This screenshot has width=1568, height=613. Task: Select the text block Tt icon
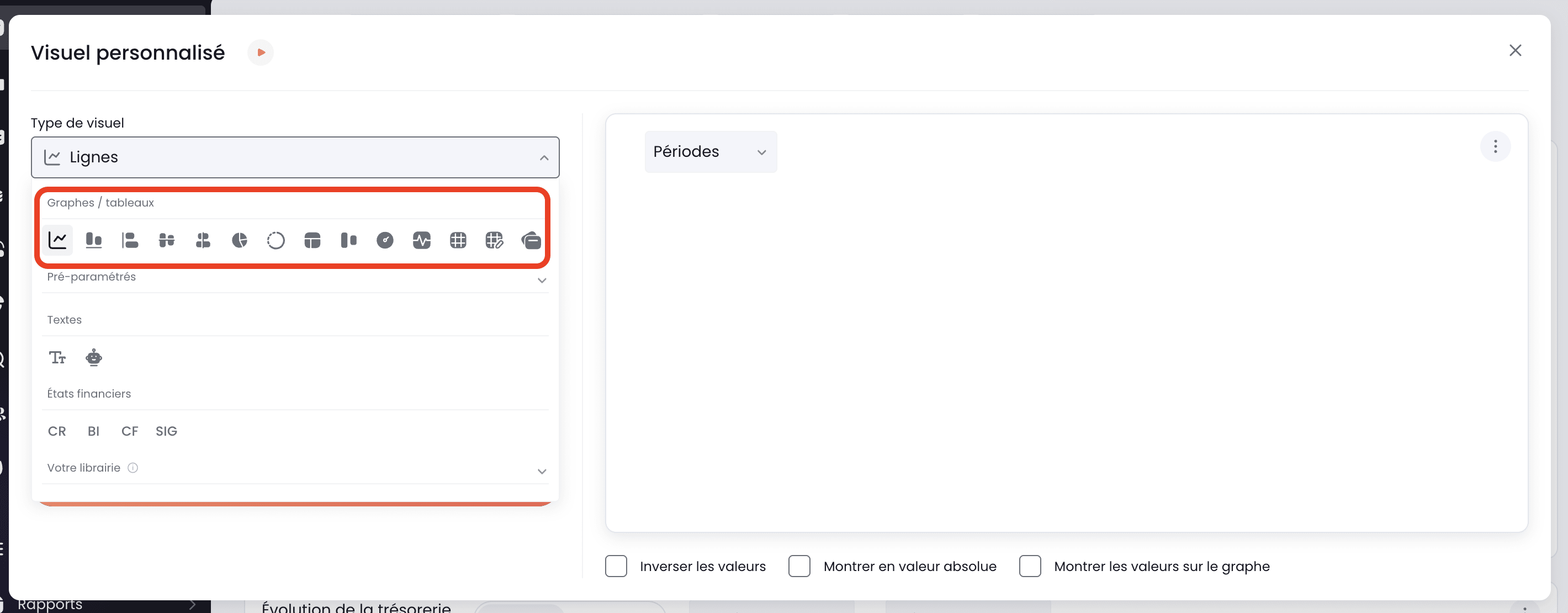pyautogui.click(x=57, y=357)
